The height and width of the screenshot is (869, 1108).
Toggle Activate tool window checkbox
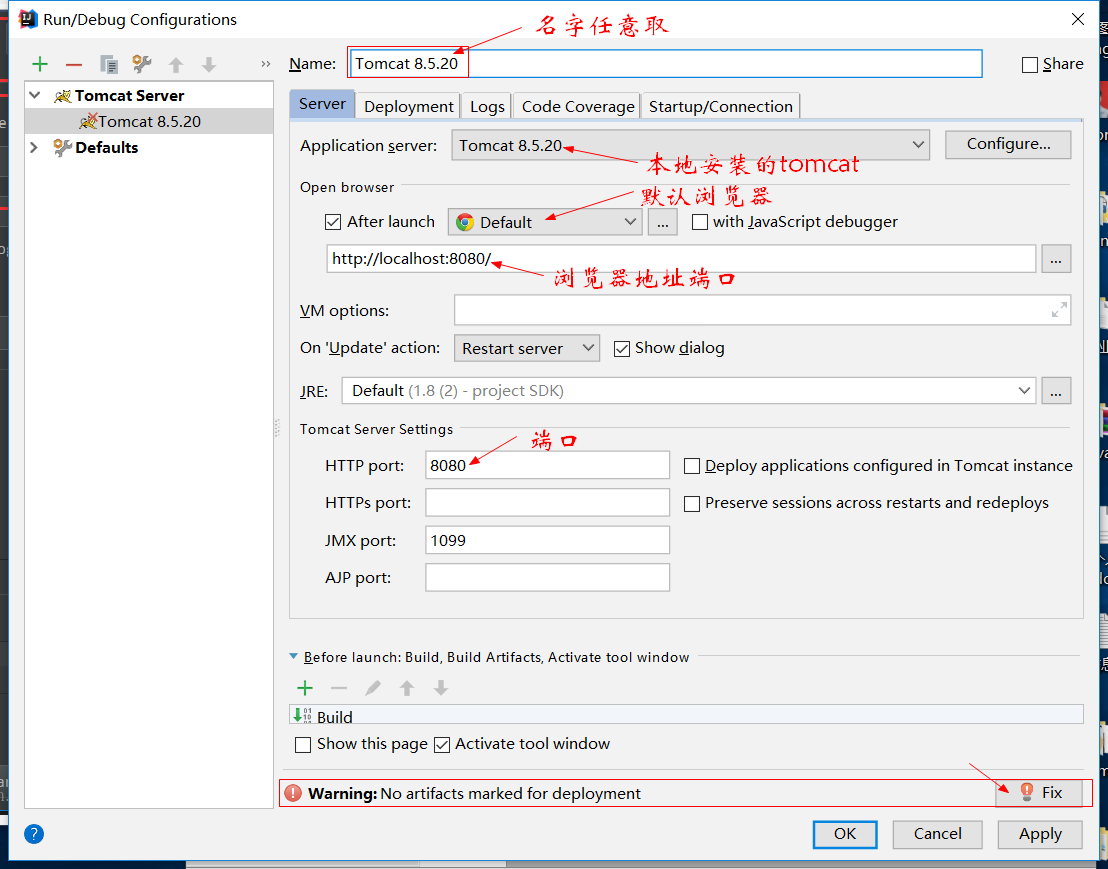click(442, 745)
